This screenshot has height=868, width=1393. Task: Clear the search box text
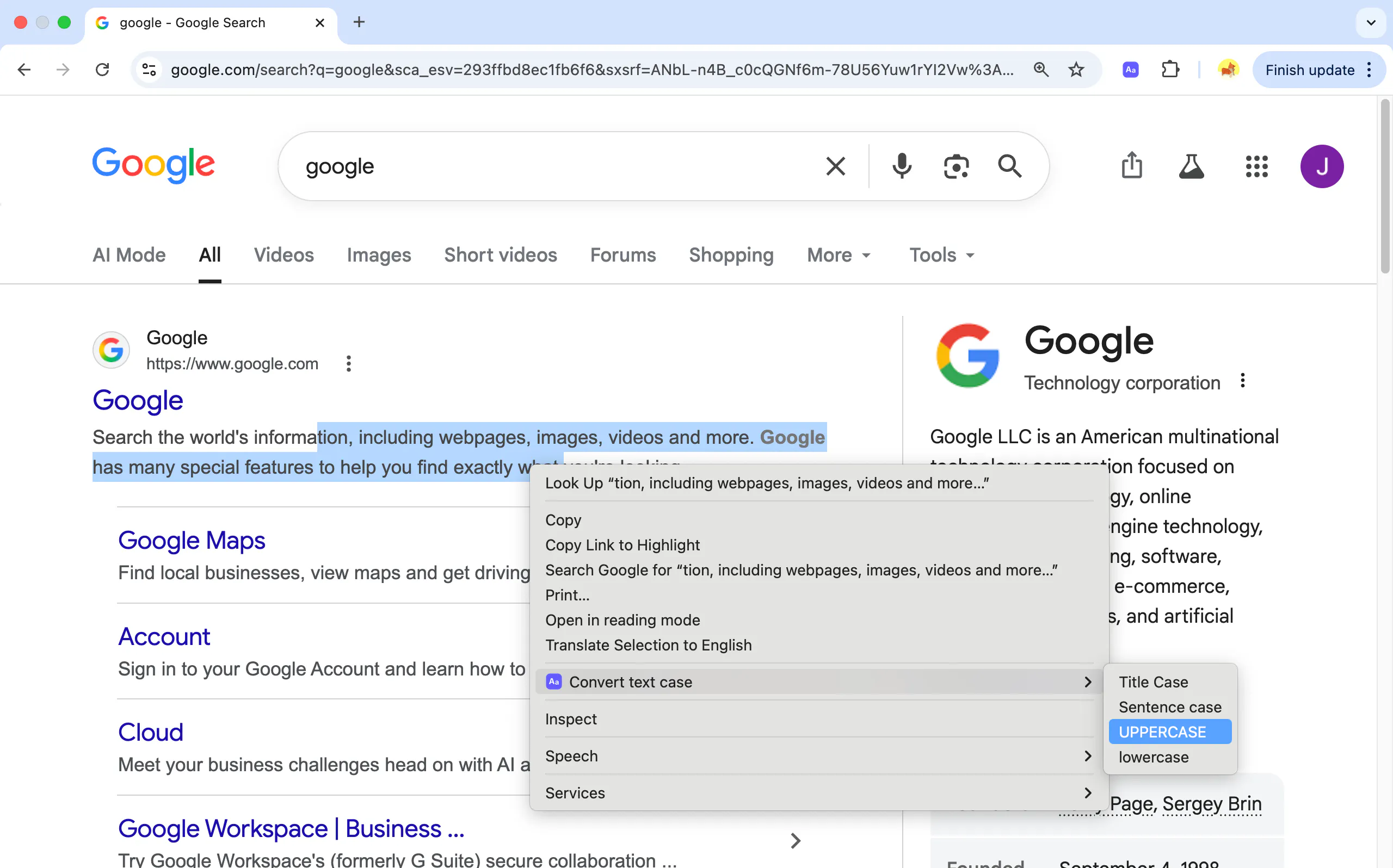[x=835, y=166]
